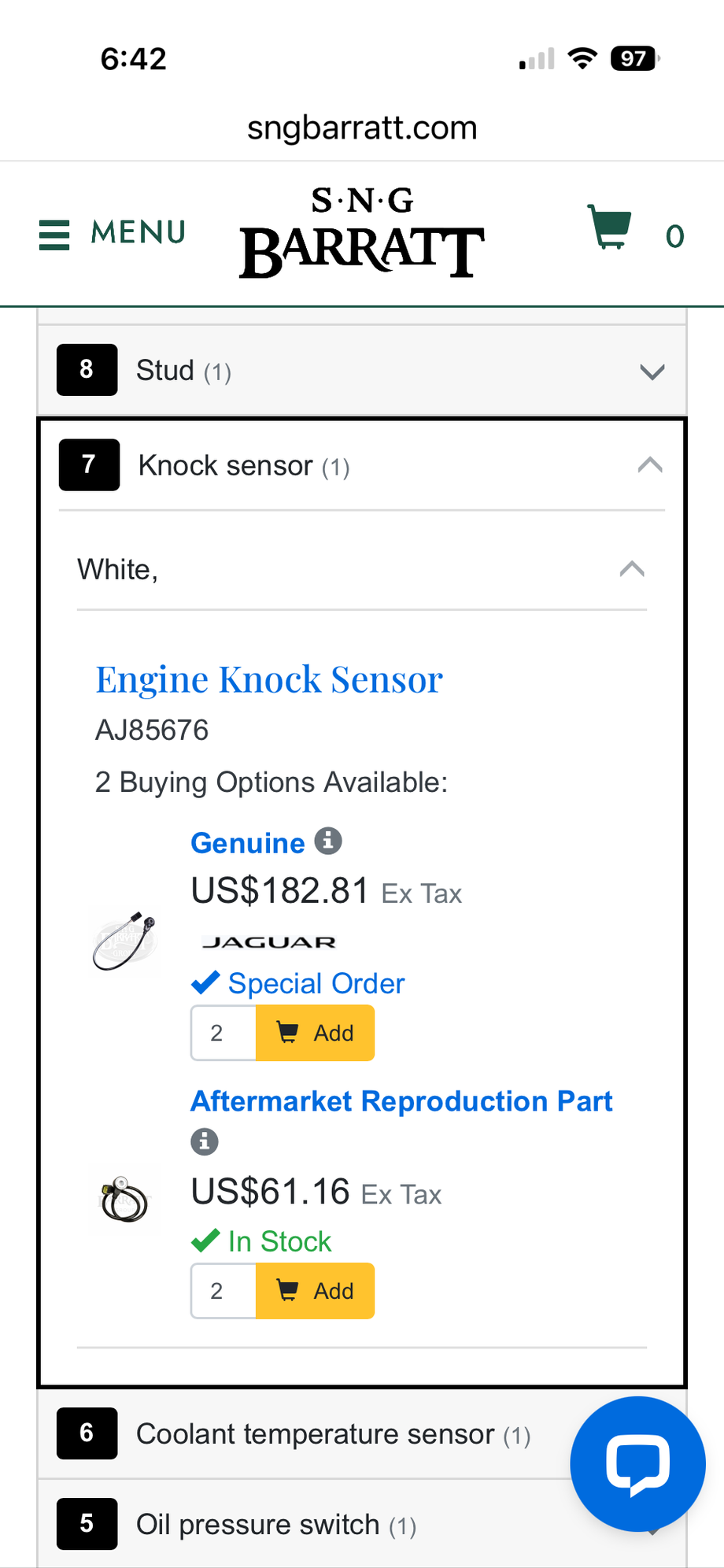Open the live chat bubble
The height and width of the screenshot is (1568, 724).
[637, 1464]
